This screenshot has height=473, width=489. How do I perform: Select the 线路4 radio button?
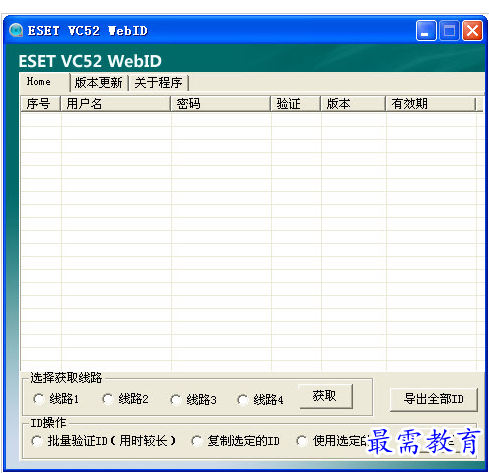pyautogui.click(x=243, y=399)
